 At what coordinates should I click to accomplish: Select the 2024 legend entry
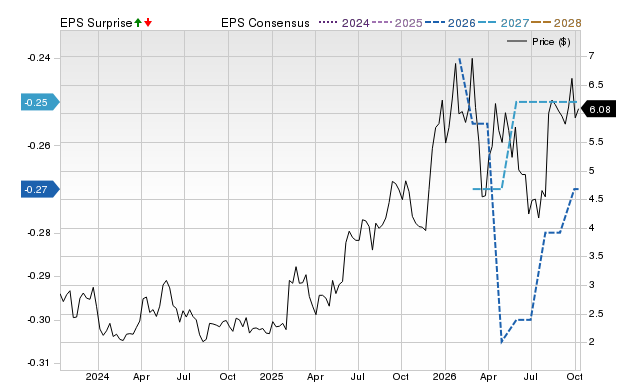pyautogui.click(x=344, y=22)
